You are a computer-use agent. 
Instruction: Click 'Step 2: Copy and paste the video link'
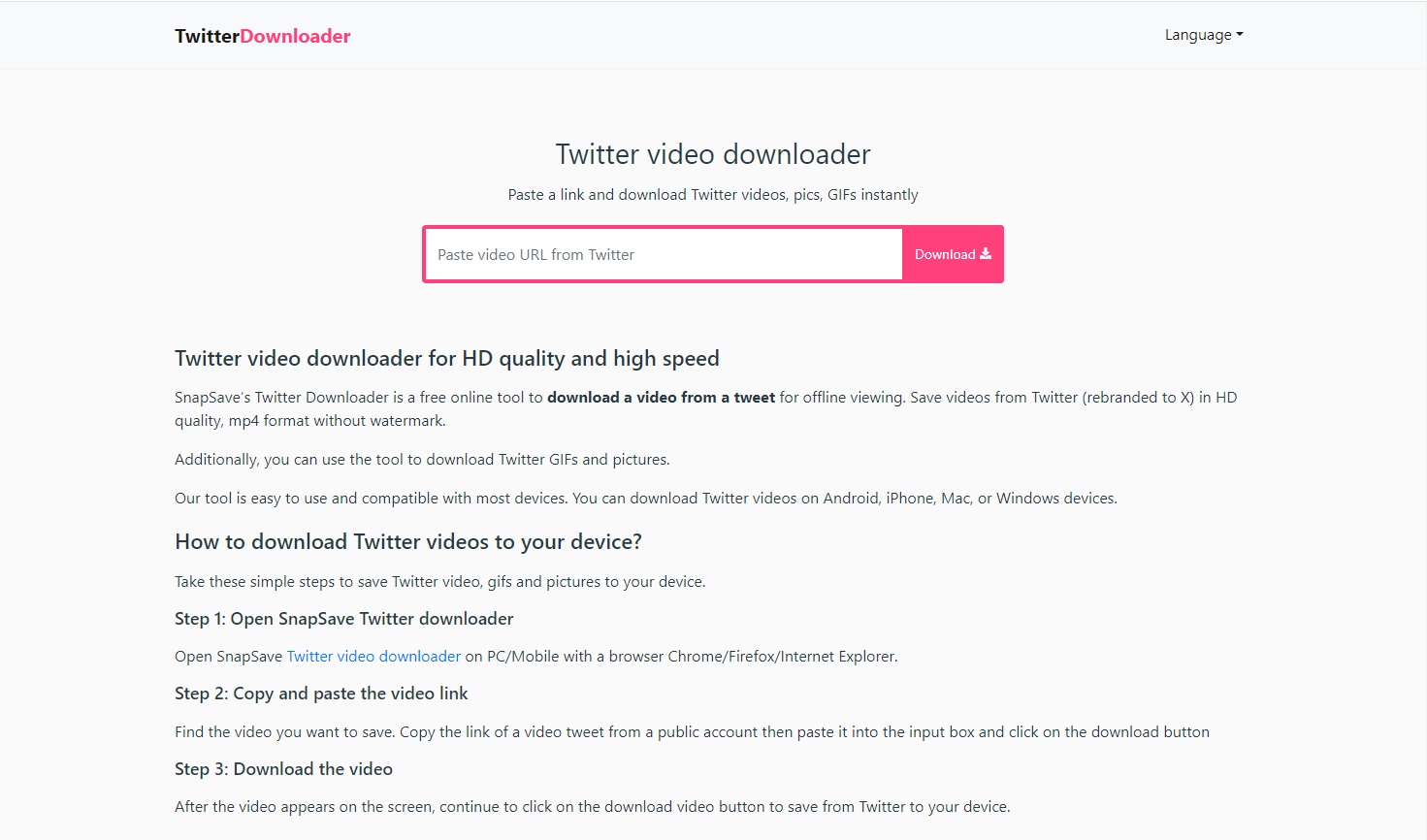(321, 694)
